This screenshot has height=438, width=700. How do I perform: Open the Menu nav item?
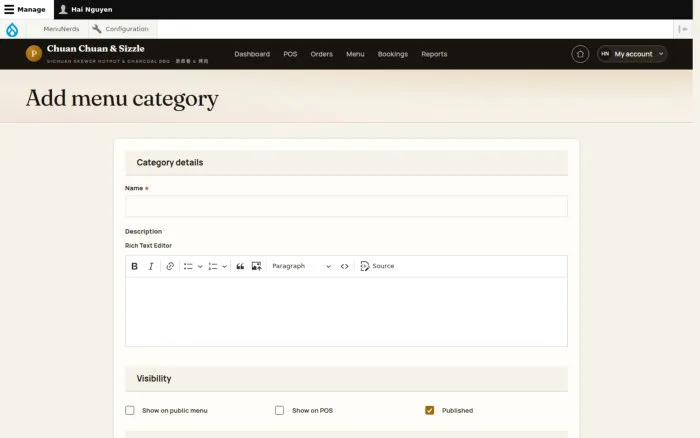pyautogui.click(x=355, y=54)
